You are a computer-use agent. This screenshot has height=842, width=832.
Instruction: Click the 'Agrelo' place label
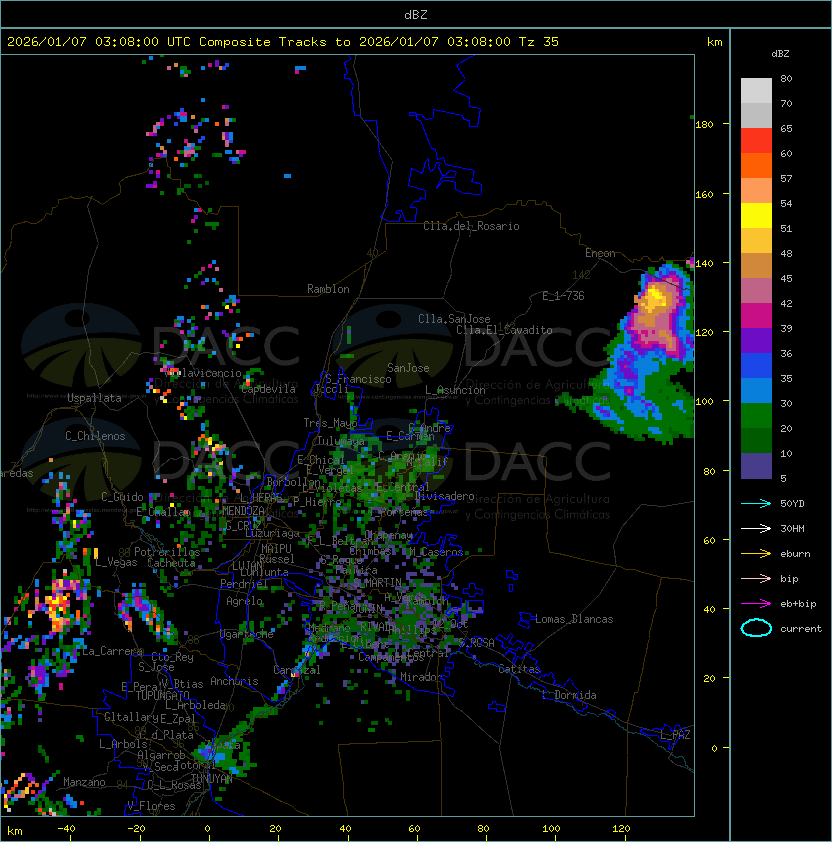(x=244, y=601)
